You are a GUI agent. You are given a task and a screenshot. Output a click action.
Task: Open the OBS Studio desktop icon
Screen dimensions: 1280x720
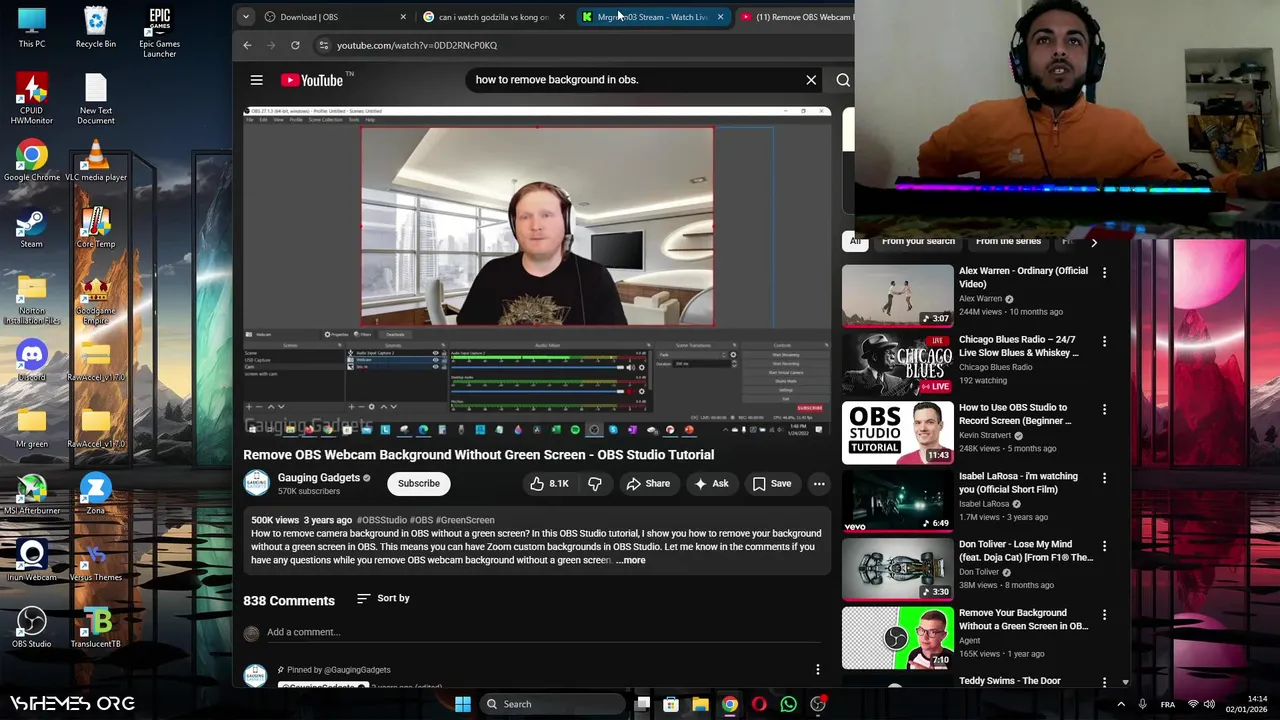(x=31, y=628)
